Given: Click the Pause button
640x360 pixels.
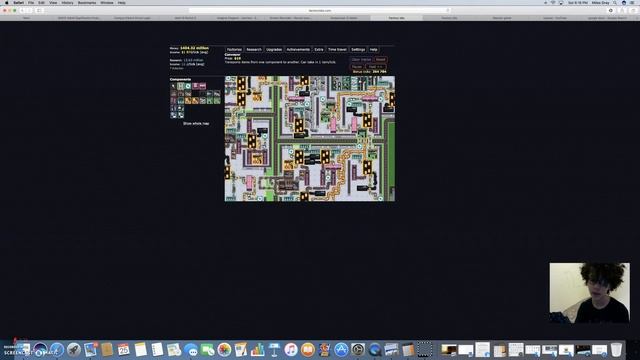Looking at the screenshot, I should pos(357,67).
